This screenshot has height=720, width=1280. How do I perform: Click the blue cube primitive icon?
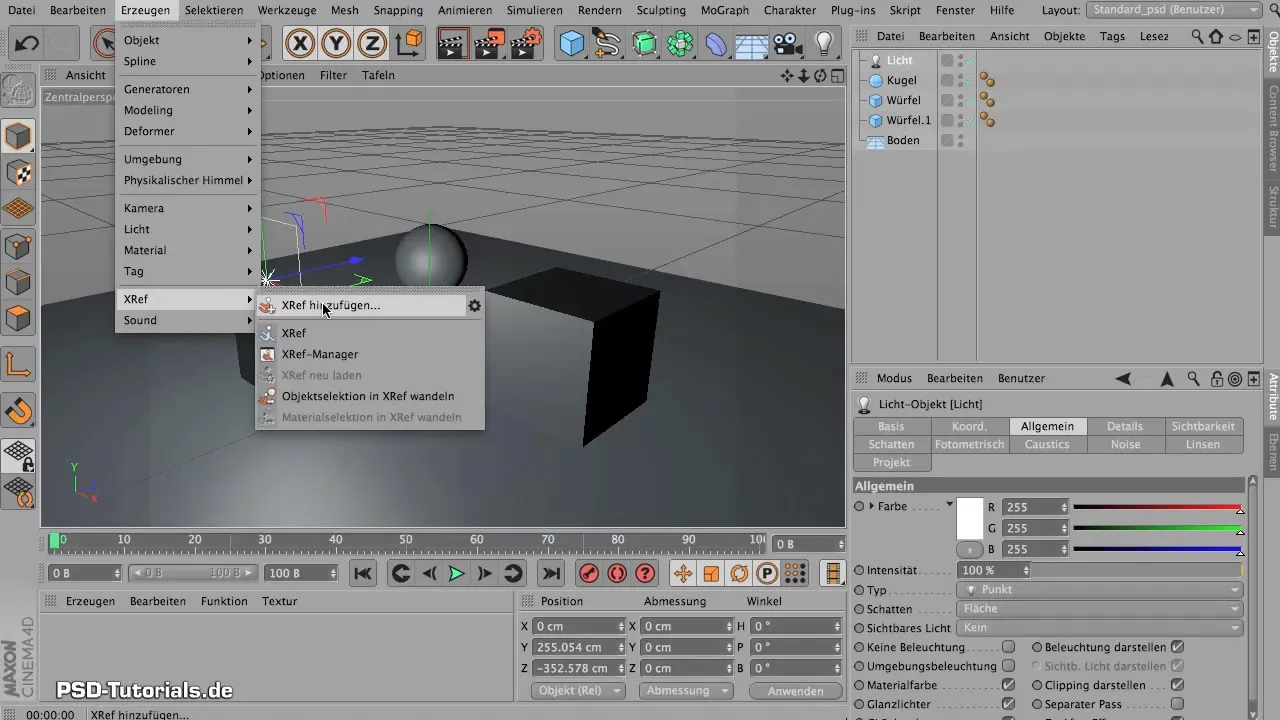(x=571, y=43)
